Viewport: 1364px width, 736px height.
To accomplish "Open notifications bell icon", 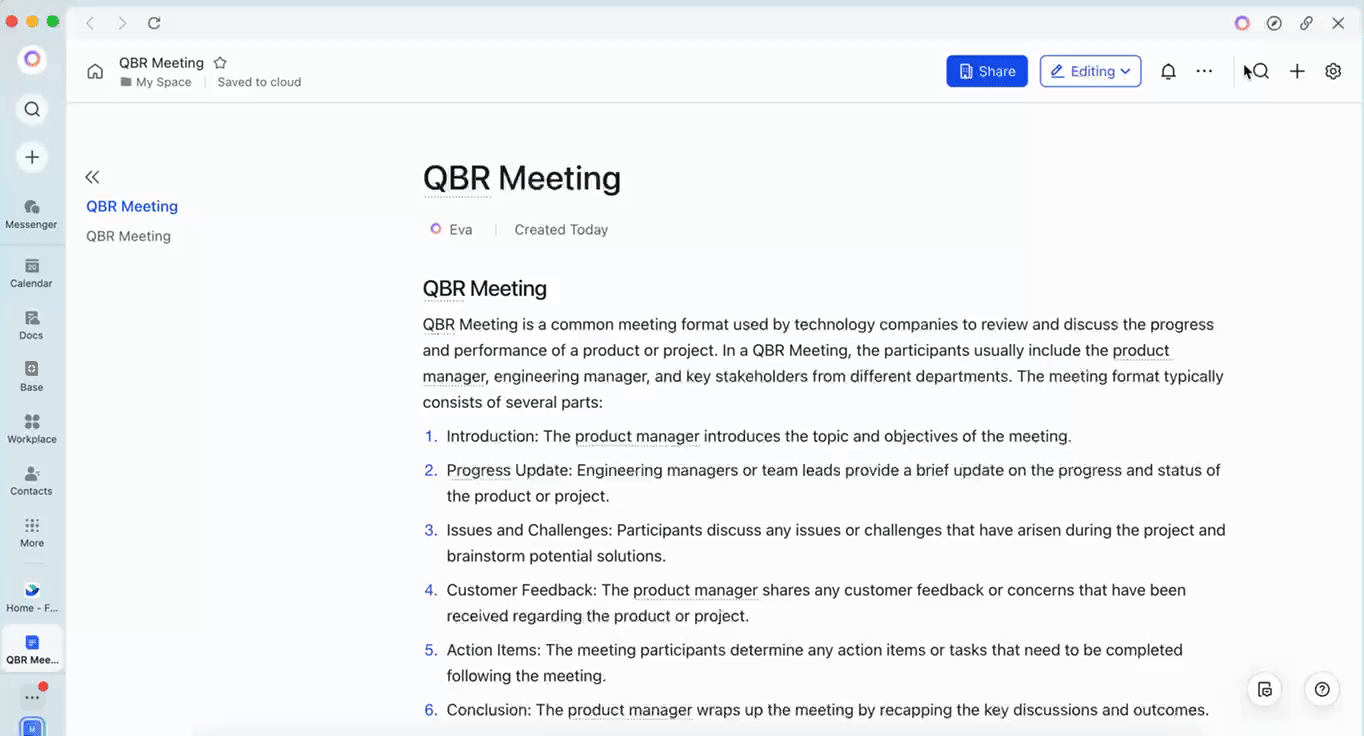I will [x=1168, y=71].
